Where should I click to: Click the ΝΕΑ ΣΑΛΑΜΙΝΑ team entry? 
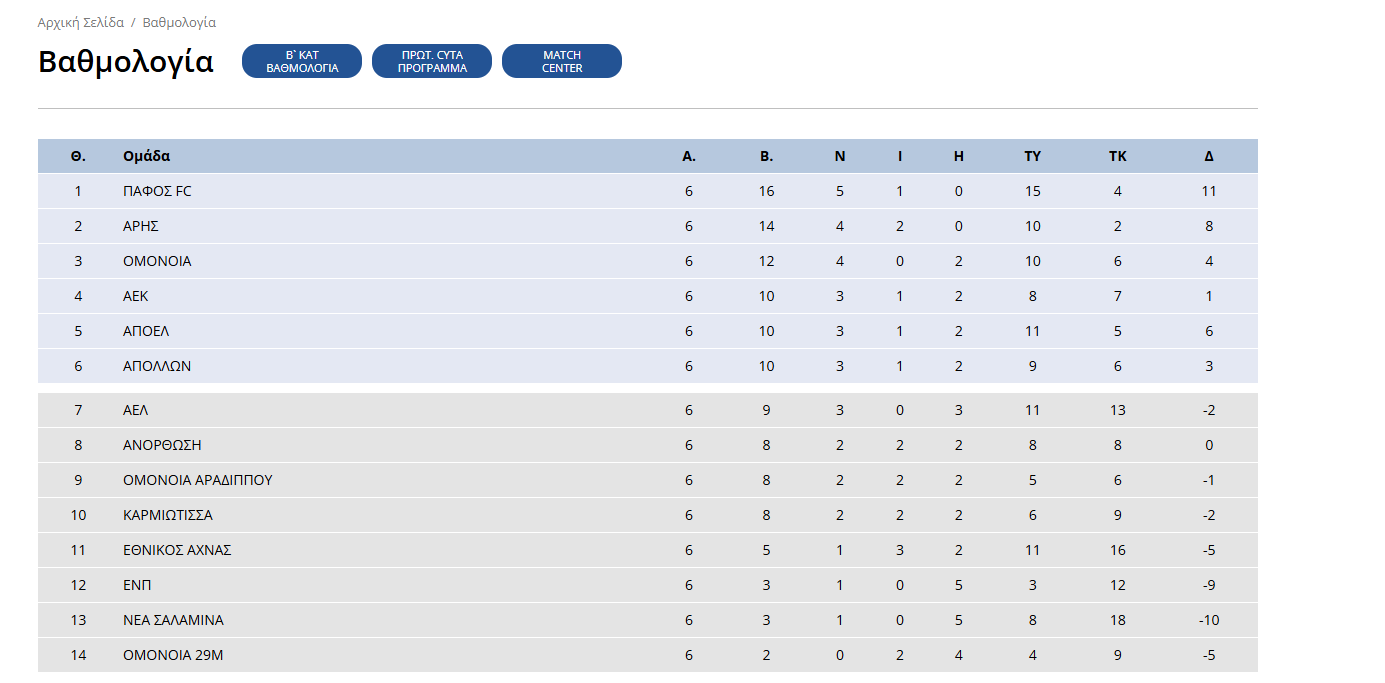click(x=173, y=620)
